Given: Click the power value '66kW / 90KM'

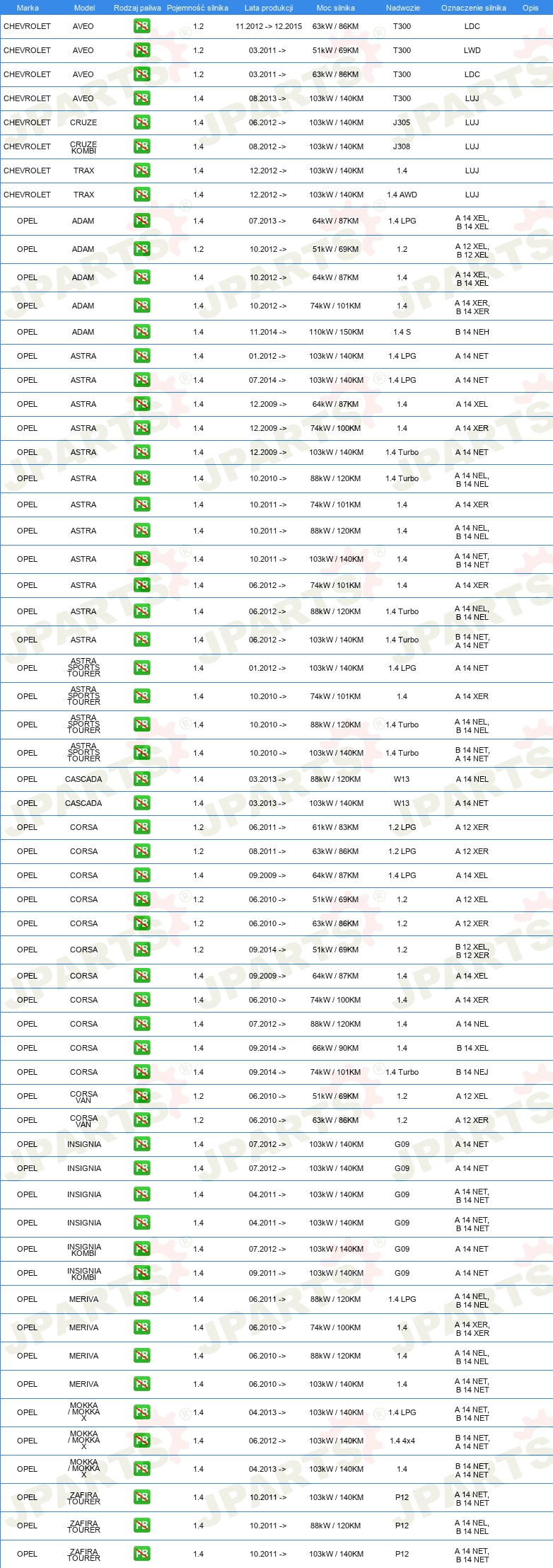Looking at the screenshot, I should 336,1048.
